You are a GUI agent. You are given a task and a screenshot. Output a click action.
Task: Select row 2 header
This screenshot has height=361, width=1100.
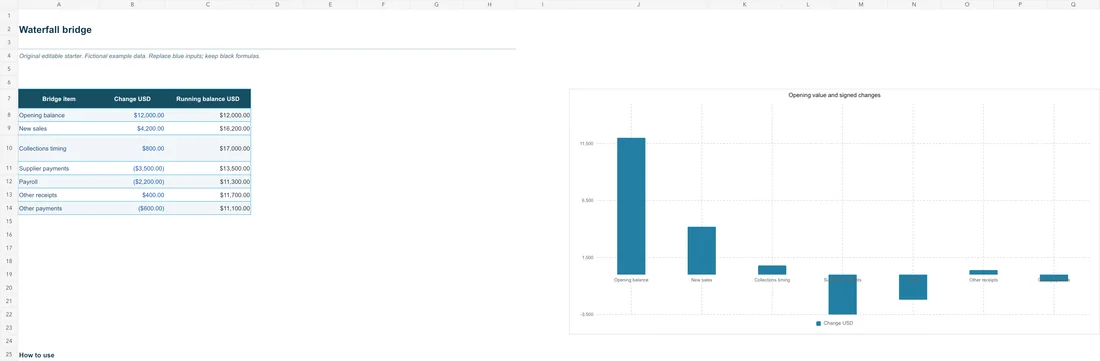point(8,29)
